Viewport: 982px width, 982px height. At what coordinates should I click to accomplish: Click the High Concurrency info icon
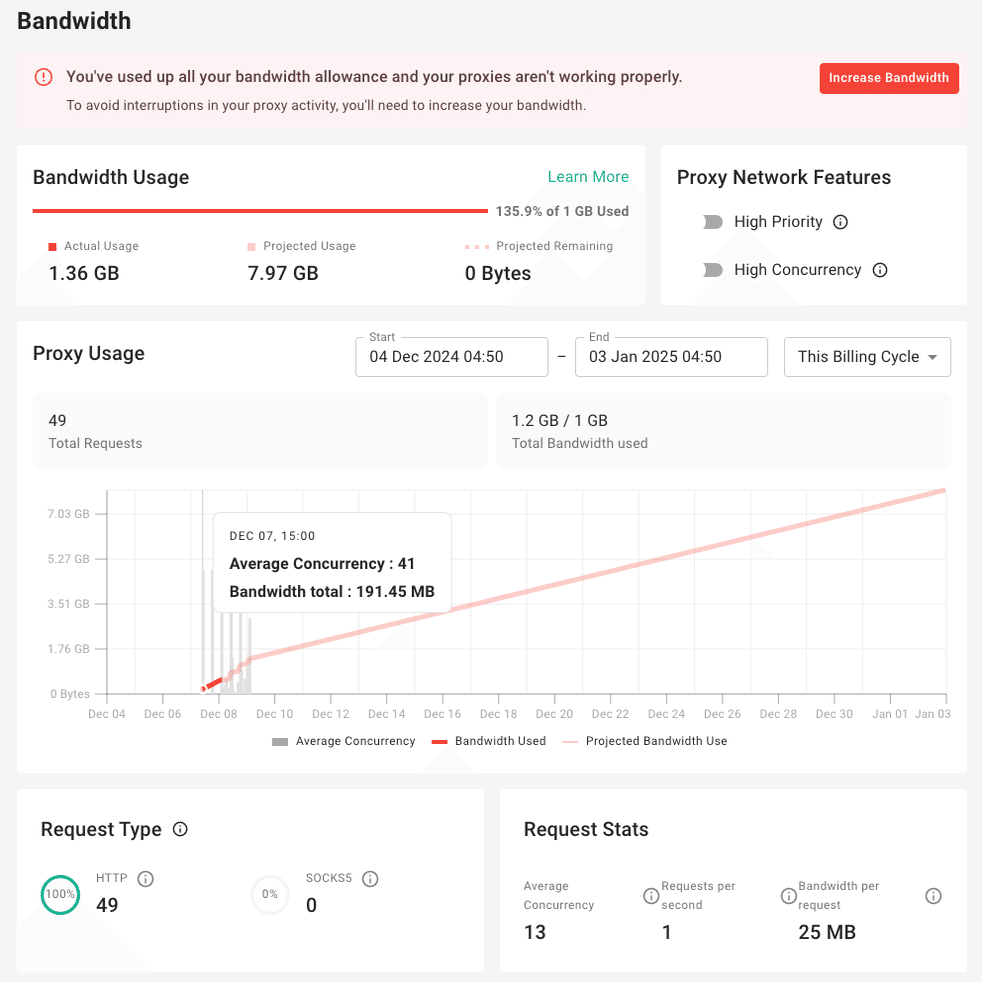click(x=880, y=270)
